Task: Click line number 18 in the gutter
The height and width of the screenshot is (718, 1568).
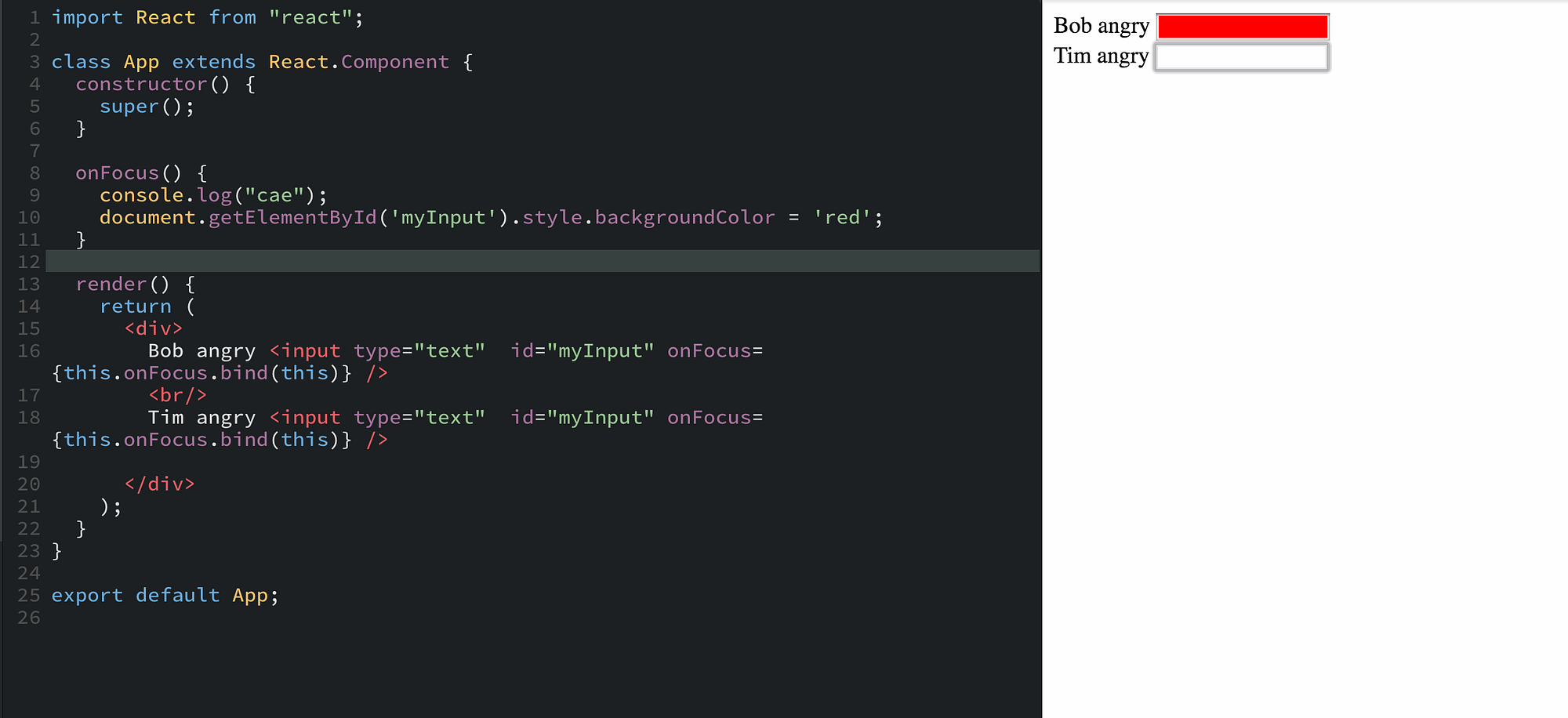Action: 28,417
